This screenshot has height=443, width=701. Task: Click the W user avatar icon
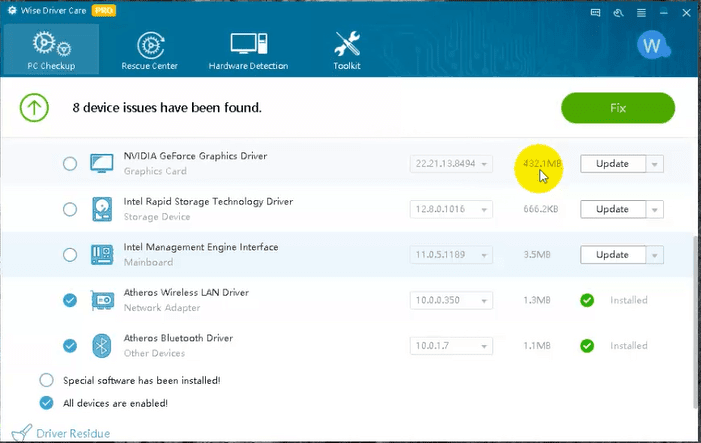point(653,46)
